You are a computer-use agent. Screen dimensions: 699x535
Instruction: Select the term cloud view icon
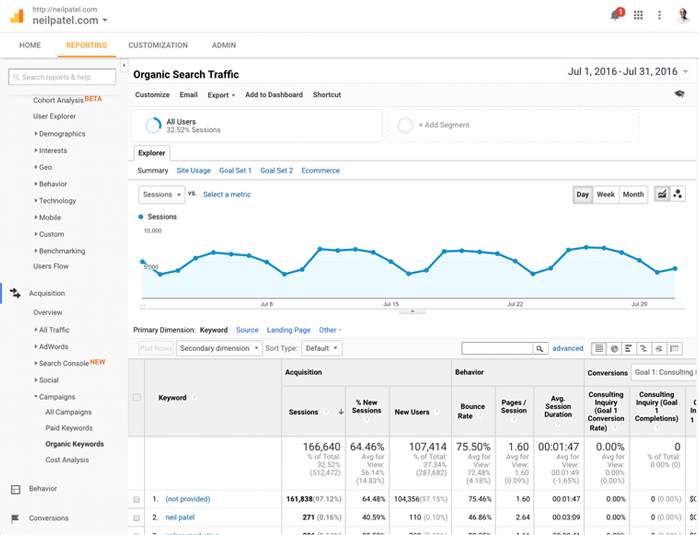click(x=659, y=349)
